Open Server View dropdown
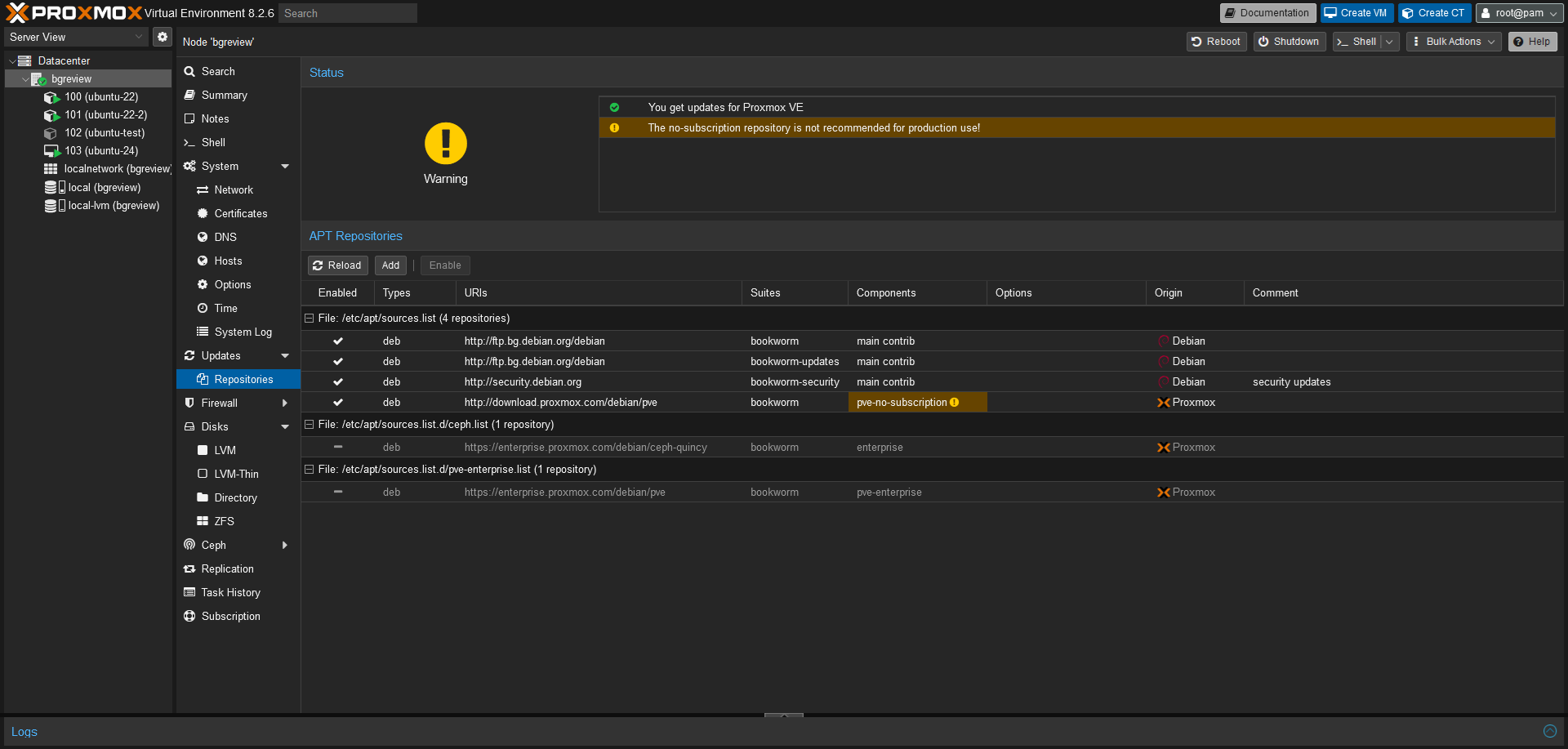The image size is (1568, 749). tap(76, 37)
